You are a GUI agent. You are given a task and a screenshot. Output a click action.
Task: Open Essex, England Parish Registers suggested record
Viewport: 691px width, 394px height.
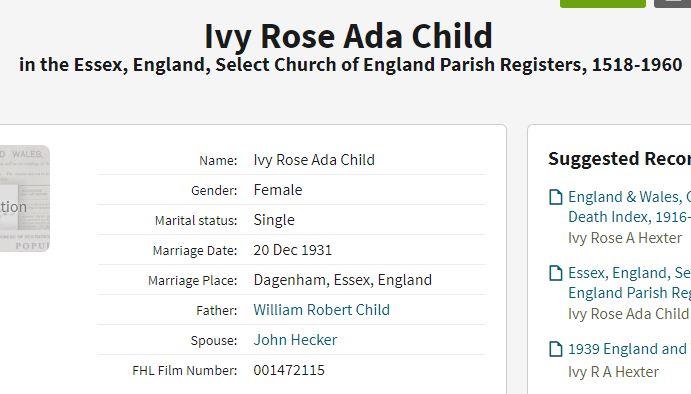(629, 283)
